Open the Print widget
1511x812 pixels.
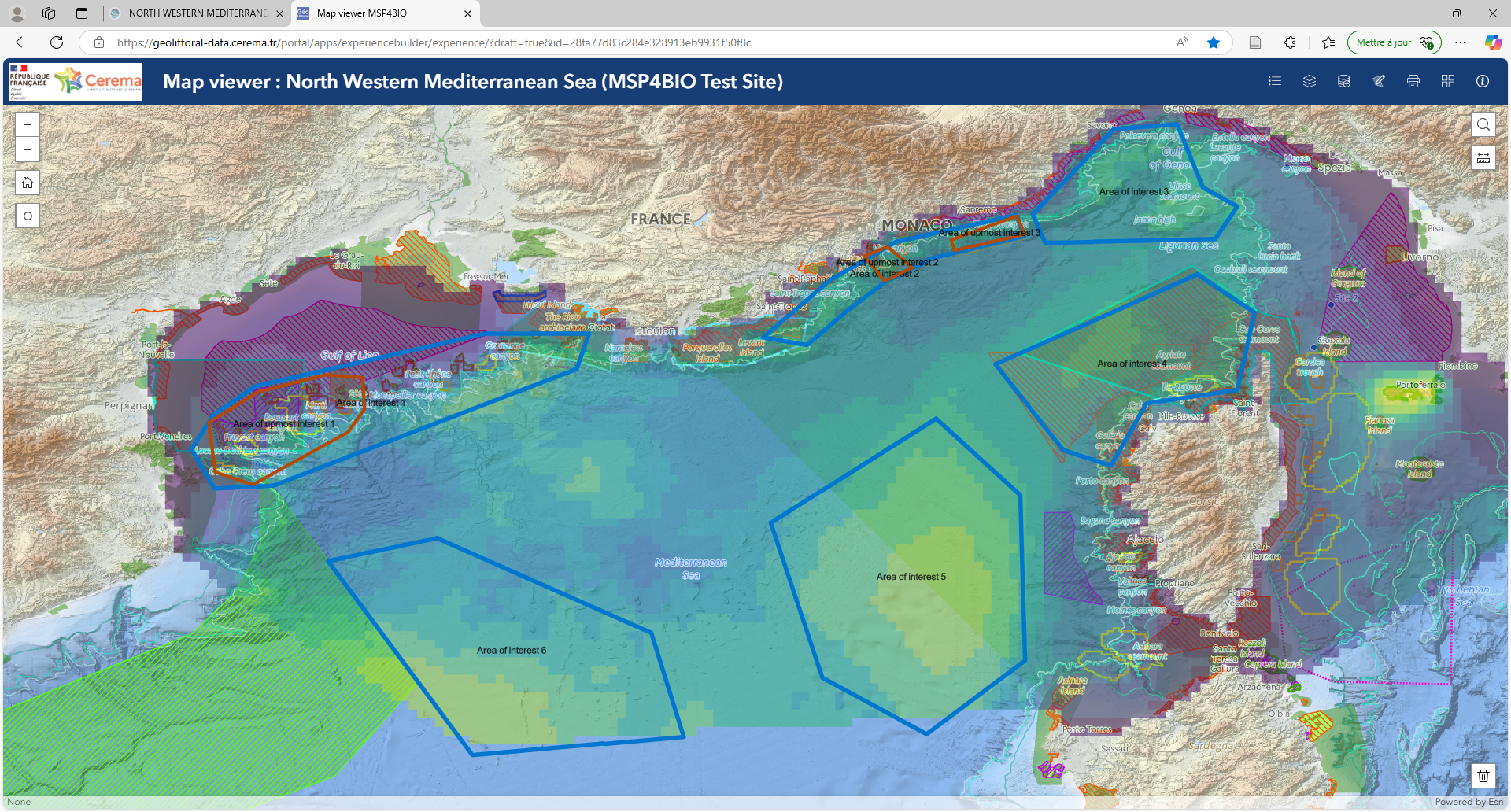tap(1413, 81)
